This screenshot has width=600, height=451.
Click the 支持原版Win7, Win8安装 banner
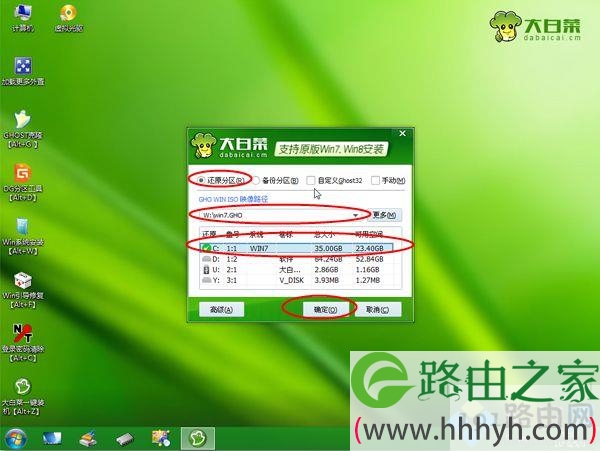point(331,149)
